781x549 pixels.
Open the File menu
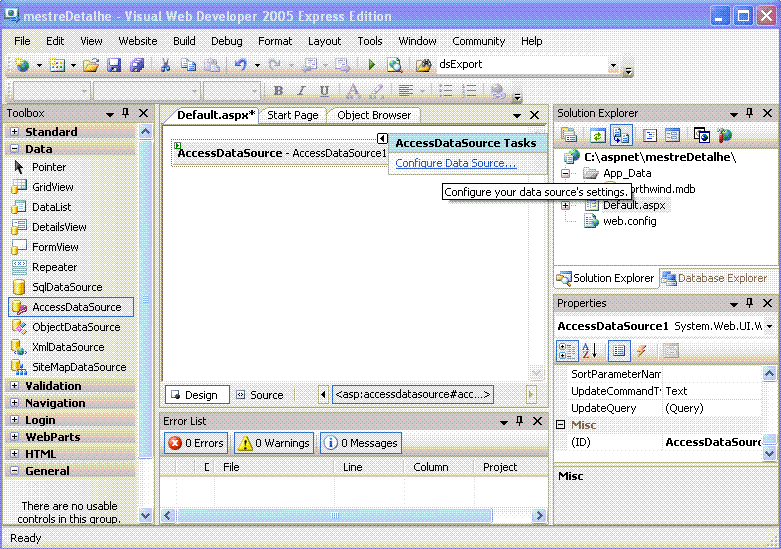click(22, 41)
